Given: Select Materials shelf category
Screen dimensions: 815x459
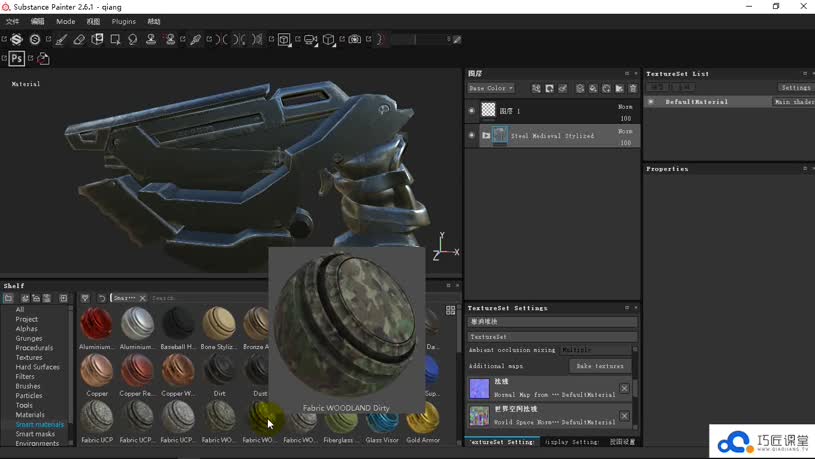Looking at the screenshot, I should [30, 415].
